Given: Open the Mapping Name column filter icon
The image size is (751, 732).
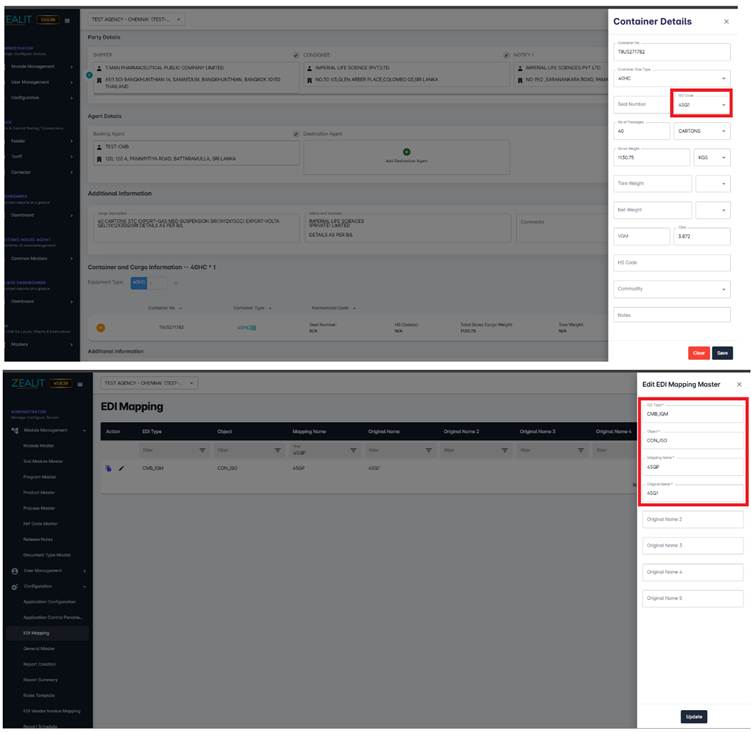Looking at the screenshot, I should click(353, 451).
